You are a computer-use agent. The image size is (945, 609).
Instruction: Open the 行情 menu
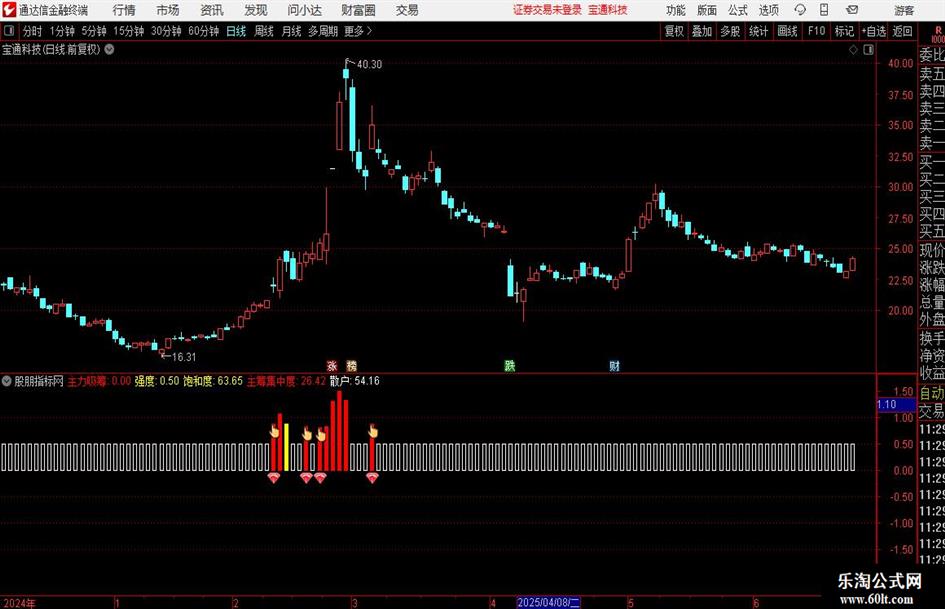[124, 10]
